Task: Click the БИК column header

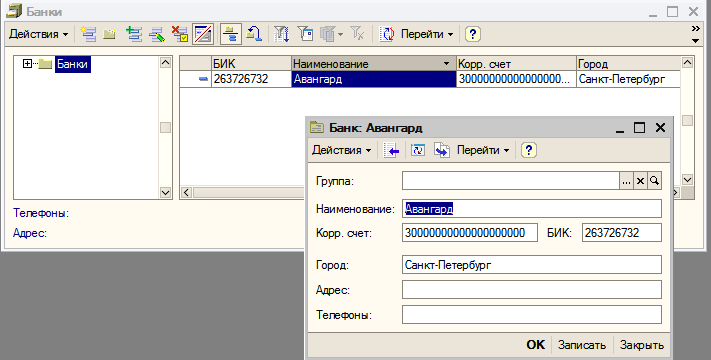Action: click(x=251, y=63)
